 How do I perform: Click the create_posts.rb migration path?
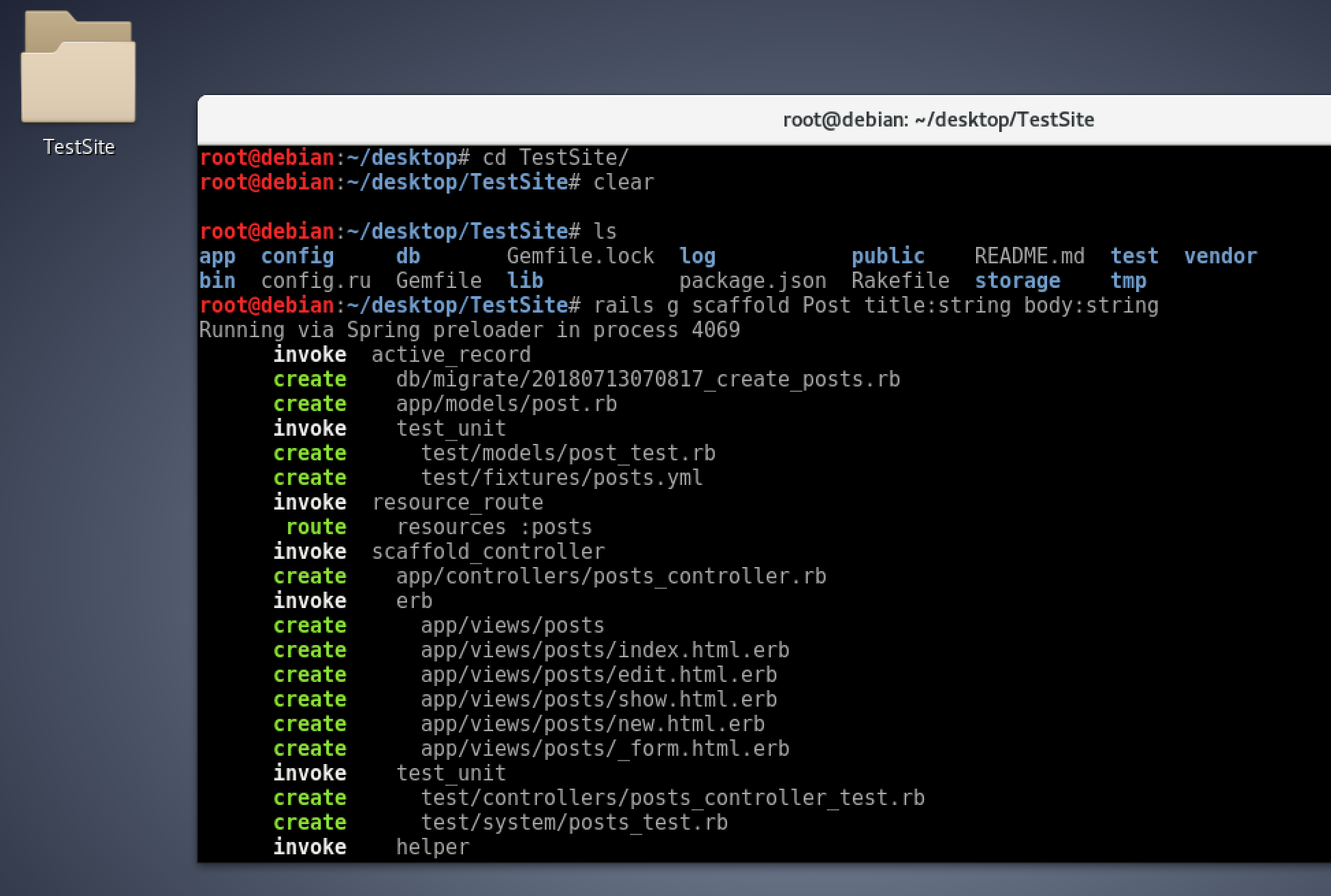click(647, 379)
